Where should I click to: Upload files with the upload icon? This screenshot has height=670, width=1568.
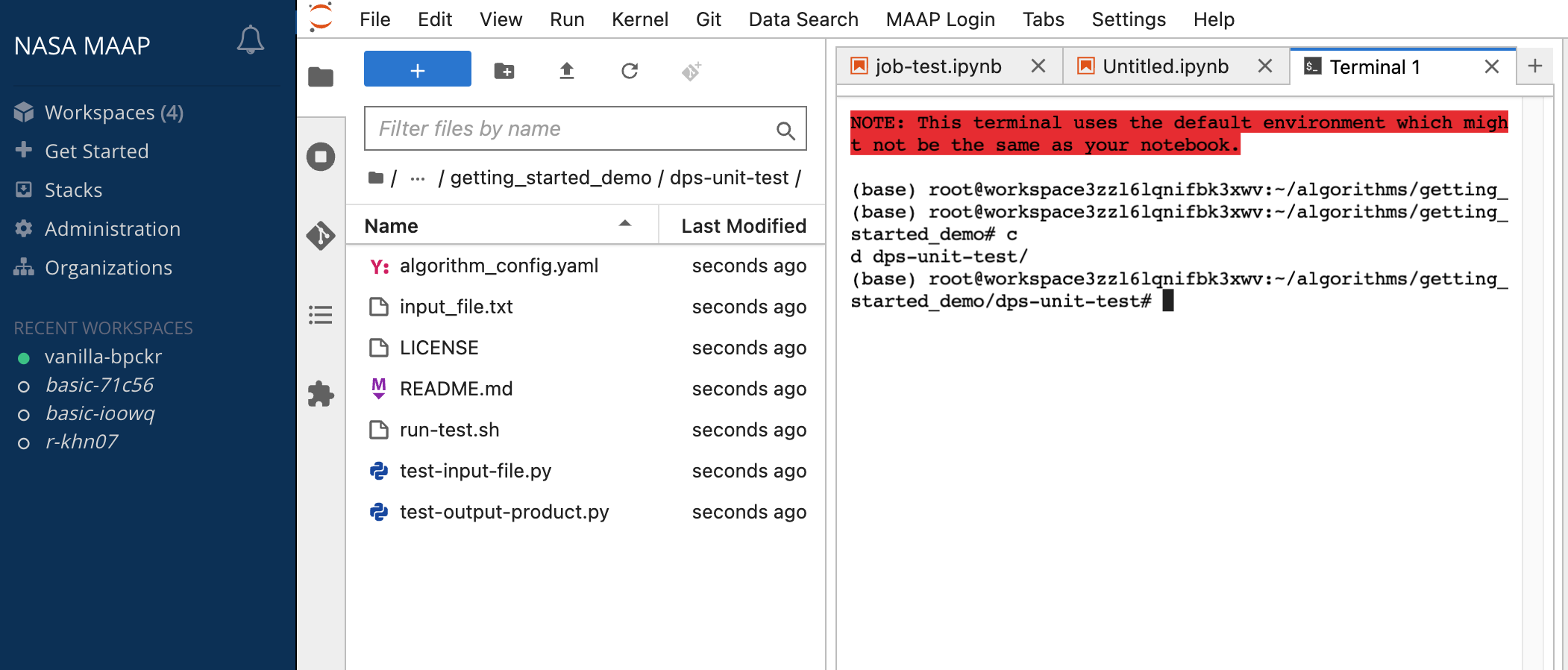tap(567, 71)
